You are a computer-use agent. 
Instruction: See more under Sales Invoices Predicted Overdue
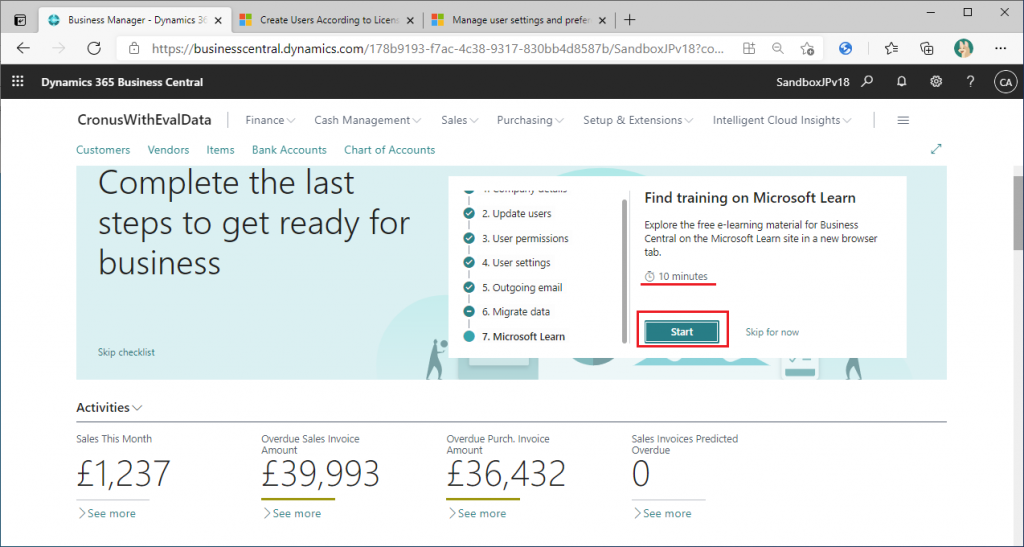[662, 514]
